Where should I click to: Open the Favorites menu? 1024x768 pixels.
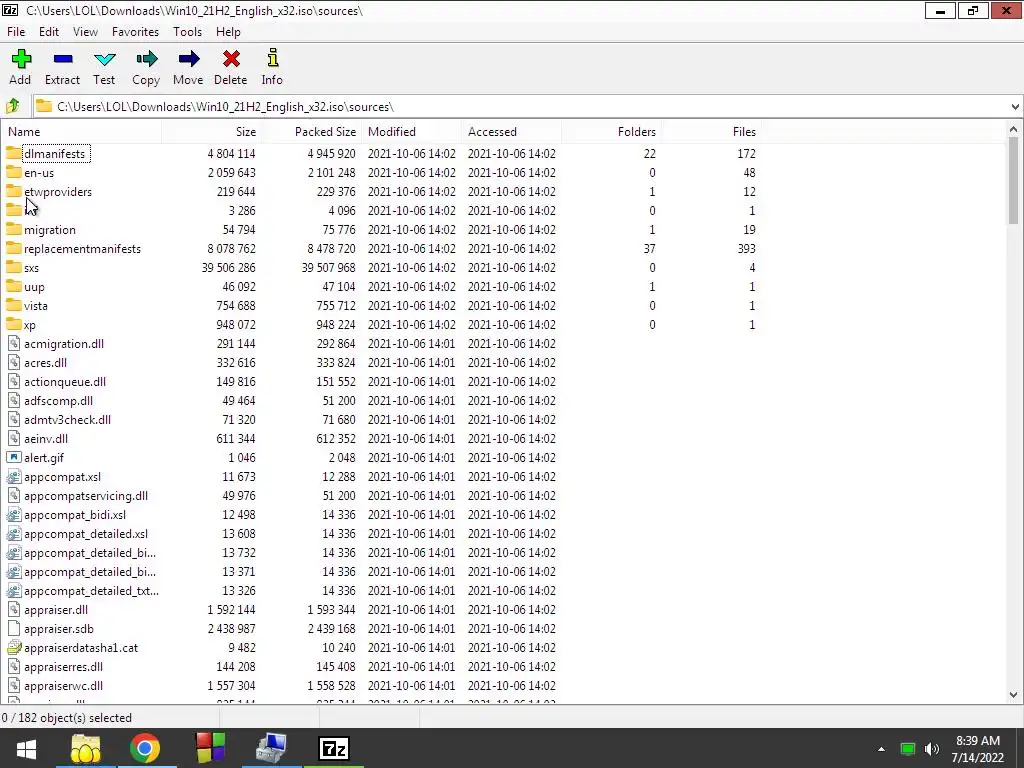click(x=135, y=31)
